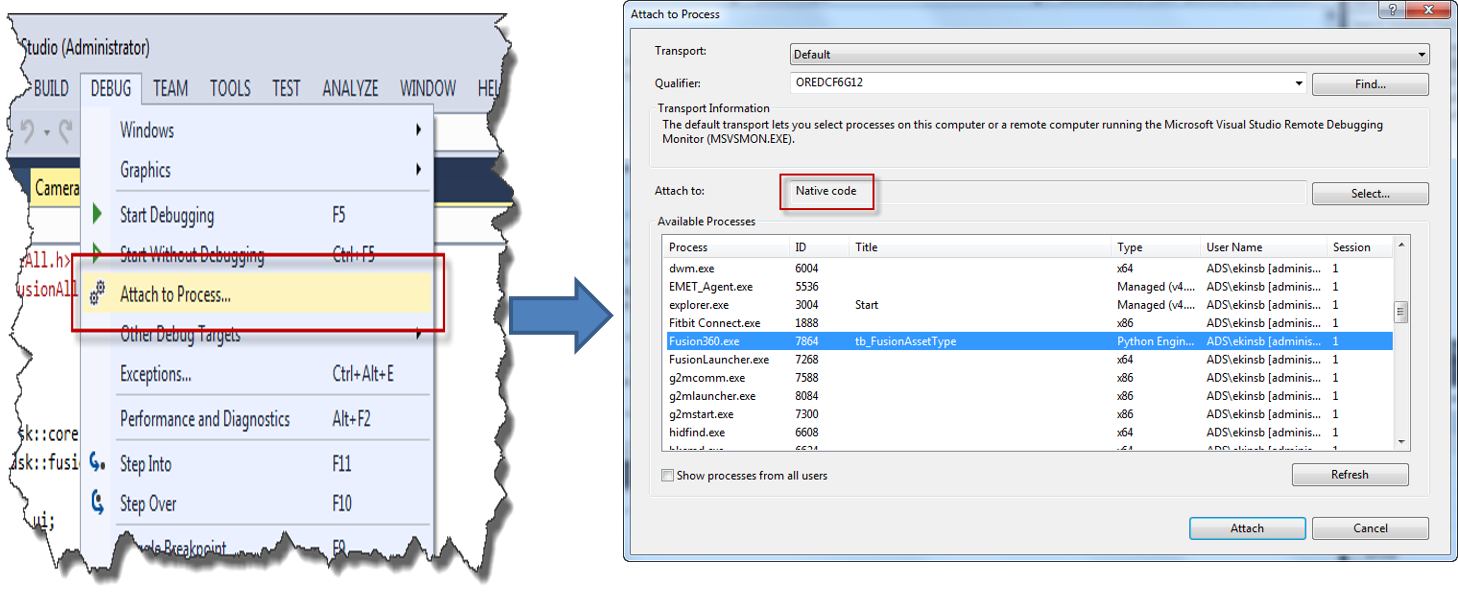
Task: Open the TEAM menu
Action: tap(170, 89)
